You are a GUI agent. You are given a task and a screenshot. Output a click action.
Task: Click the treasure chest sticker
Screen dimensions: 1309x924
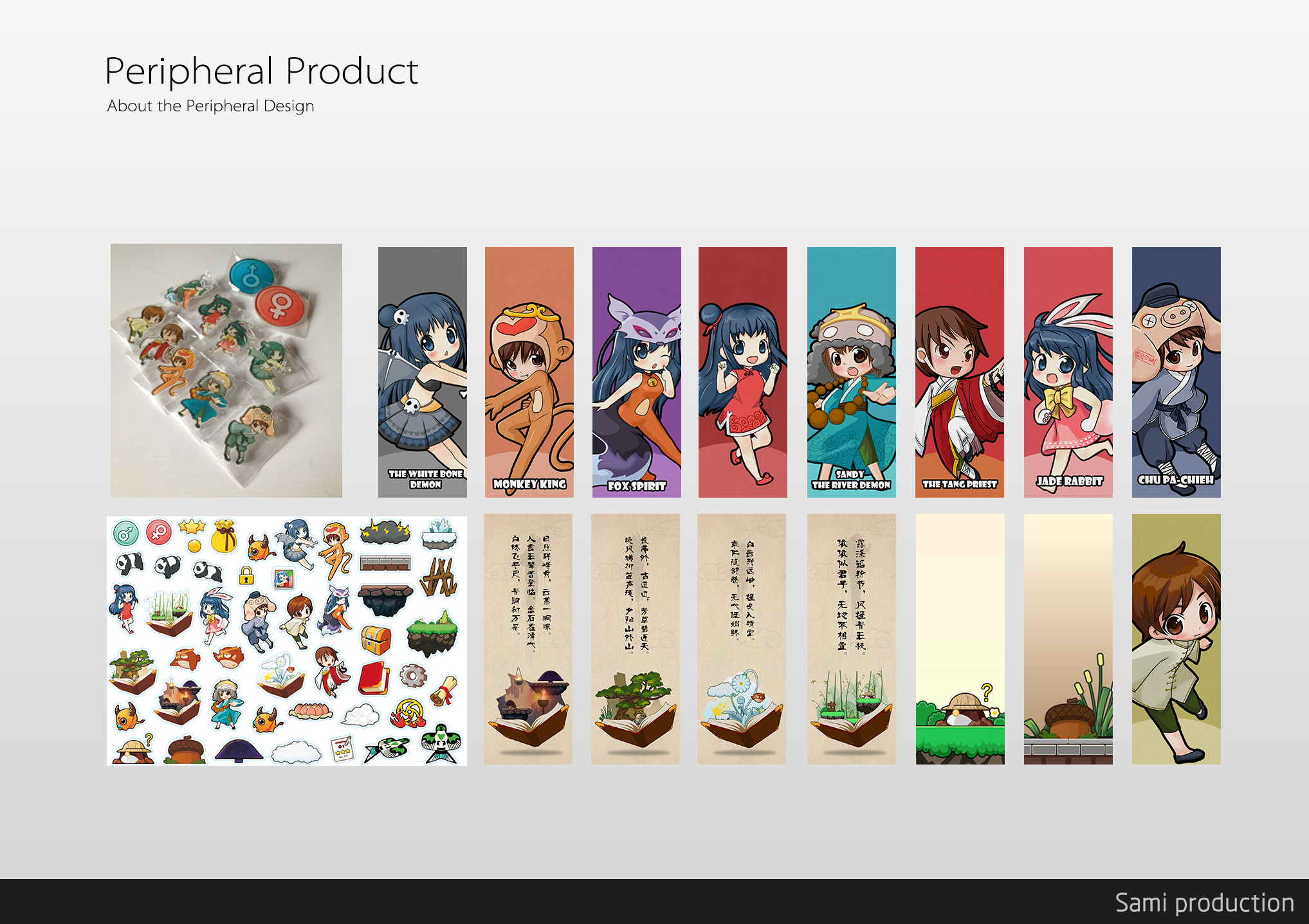pyautogui.click(x=376, y=640)
